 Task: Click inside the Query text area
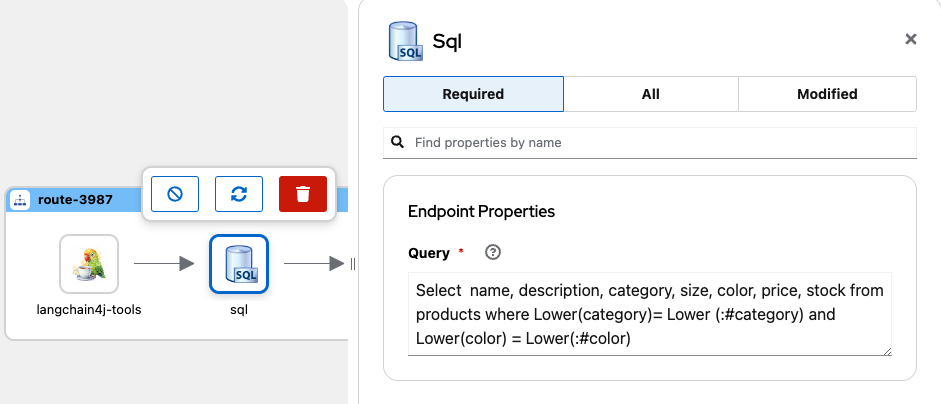pos(650,314)
